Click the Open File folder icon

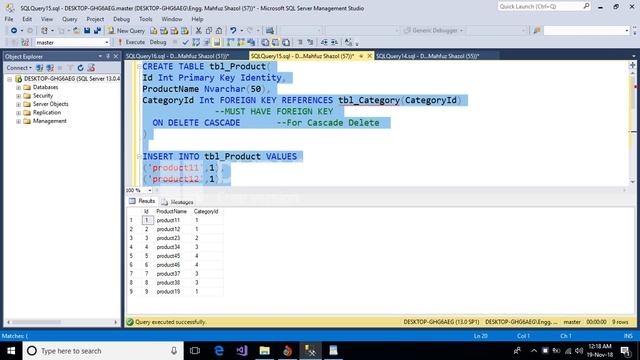pyautogui.click(x=76, y=31)
